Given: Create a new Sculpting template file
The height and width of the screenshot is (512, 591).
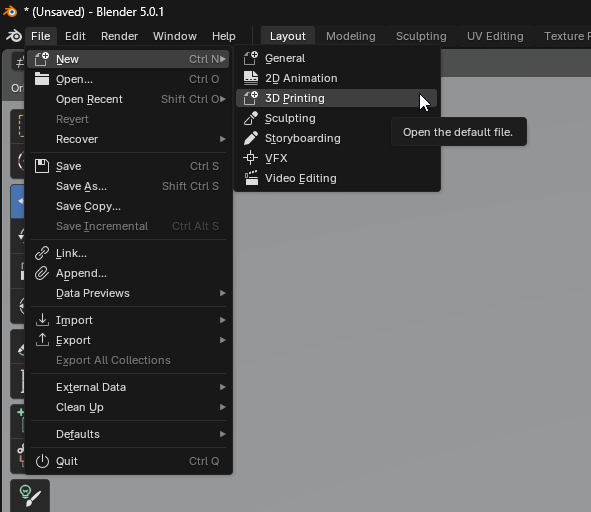Looking at the screenshot, I should pyautogui.click(x=337, y=118).
